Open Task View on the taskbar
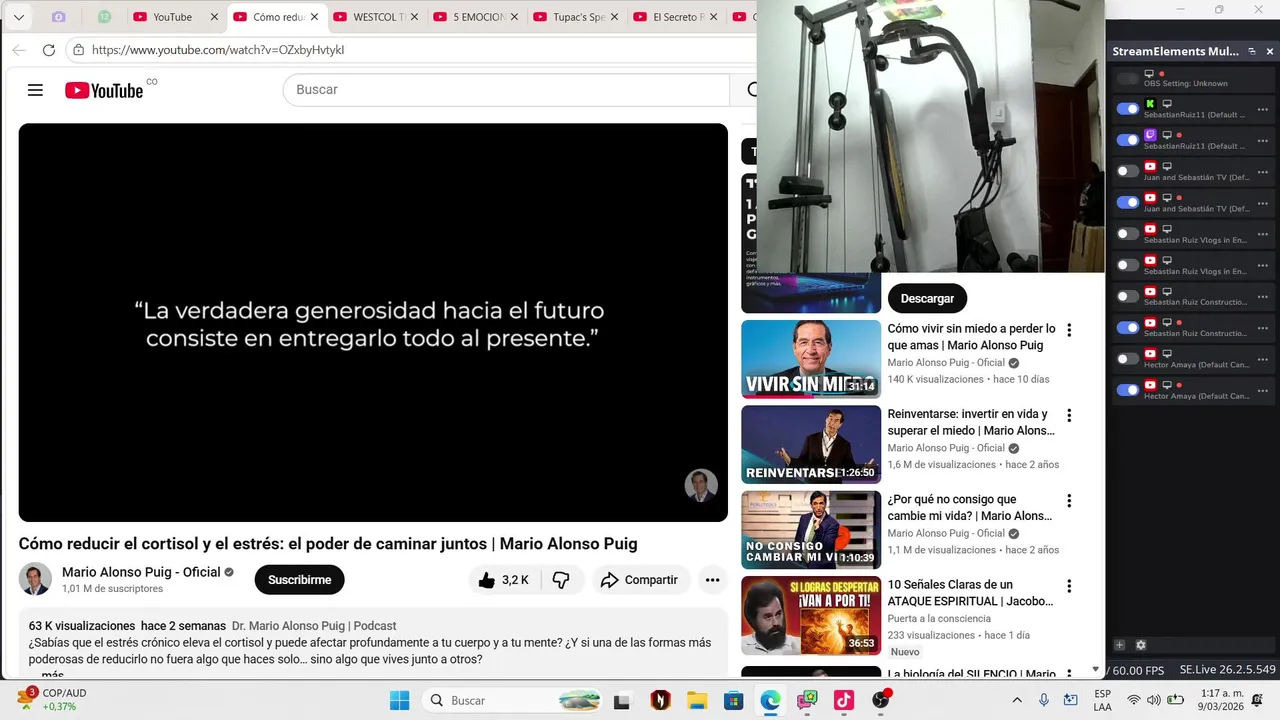 tap(622, 701)
